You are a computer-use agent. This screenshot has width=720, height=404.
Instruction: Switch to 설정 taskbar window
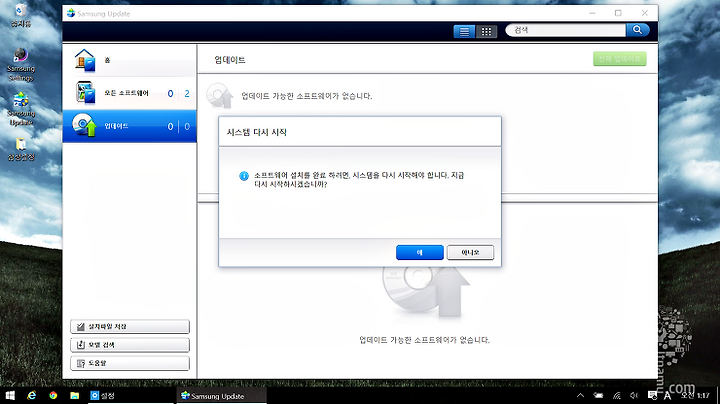[x=131, y=395]
